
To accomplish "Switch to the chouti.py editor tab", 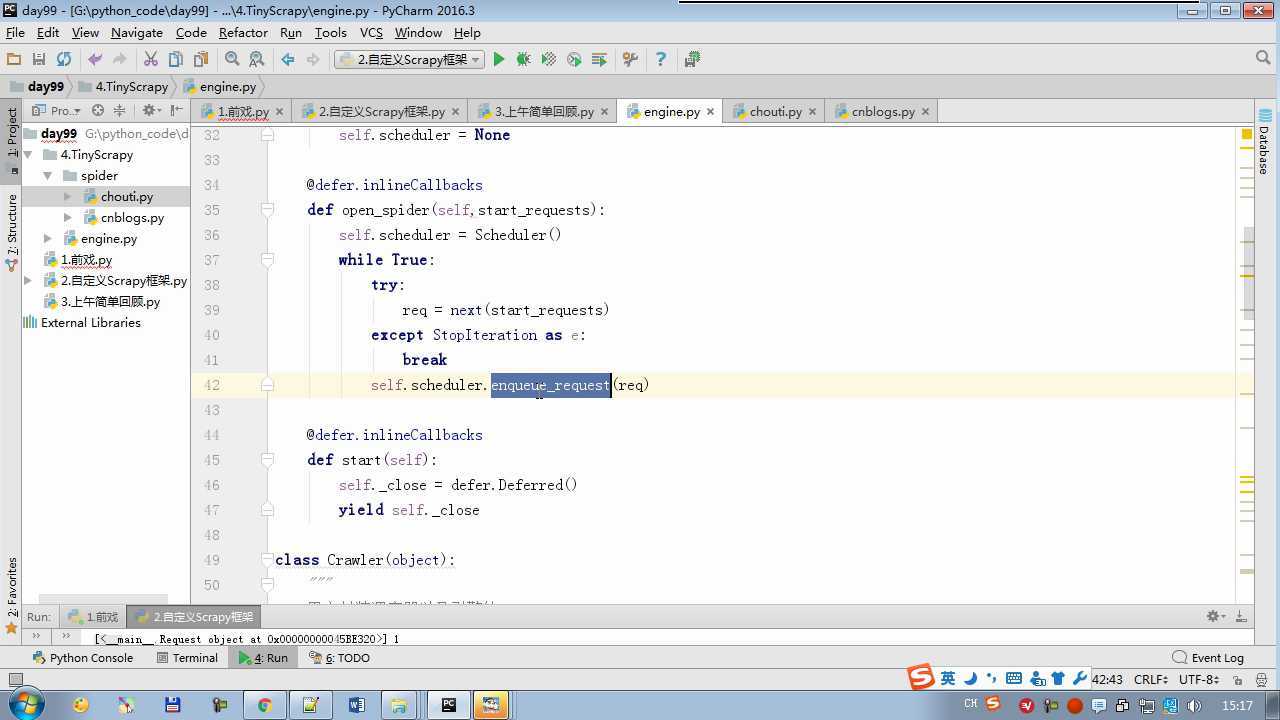I will coord(773,111).
